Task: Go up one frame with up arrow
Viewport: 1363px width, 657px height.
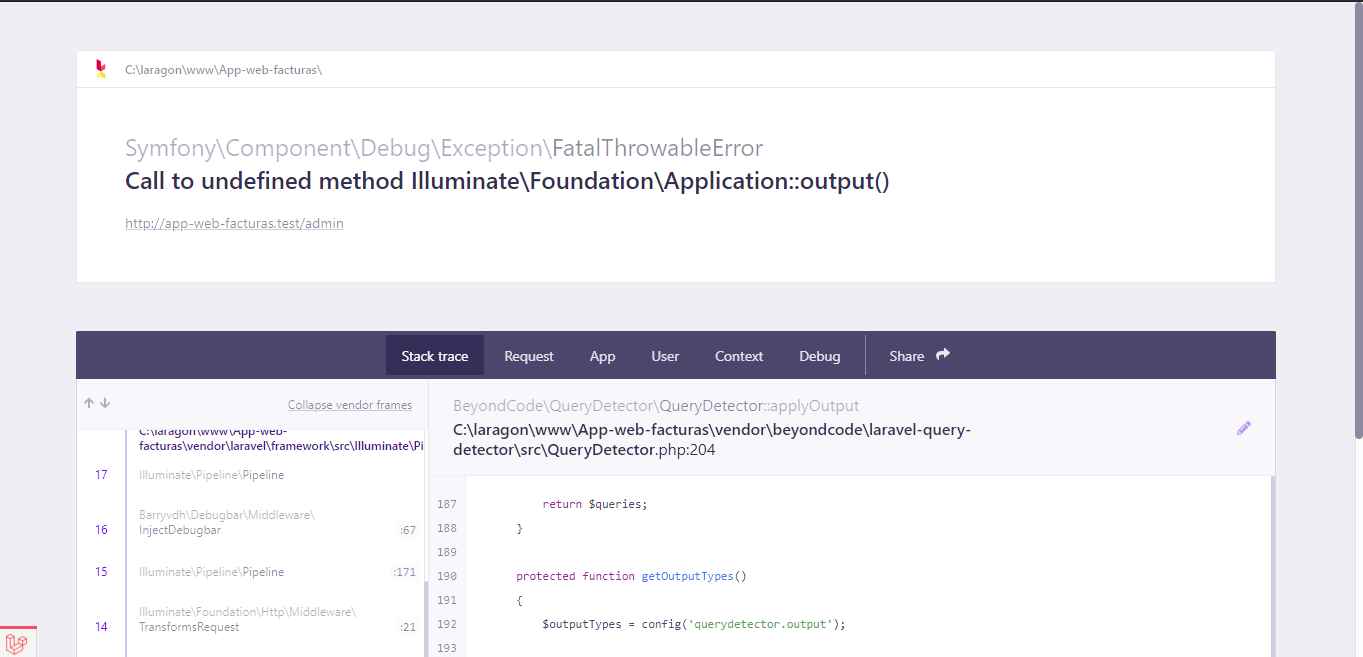Action: point(89,403)
